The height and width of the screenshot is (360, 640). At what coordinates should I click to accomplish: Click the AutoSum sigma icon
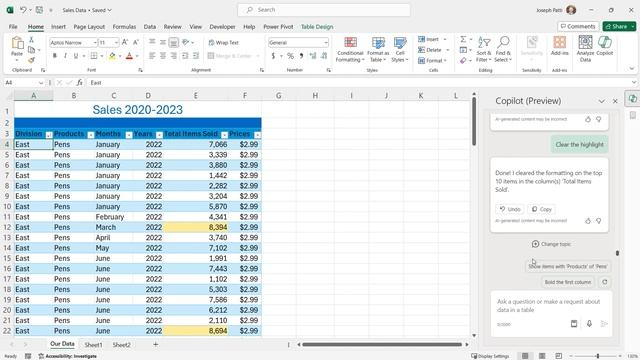click(463, 39)
